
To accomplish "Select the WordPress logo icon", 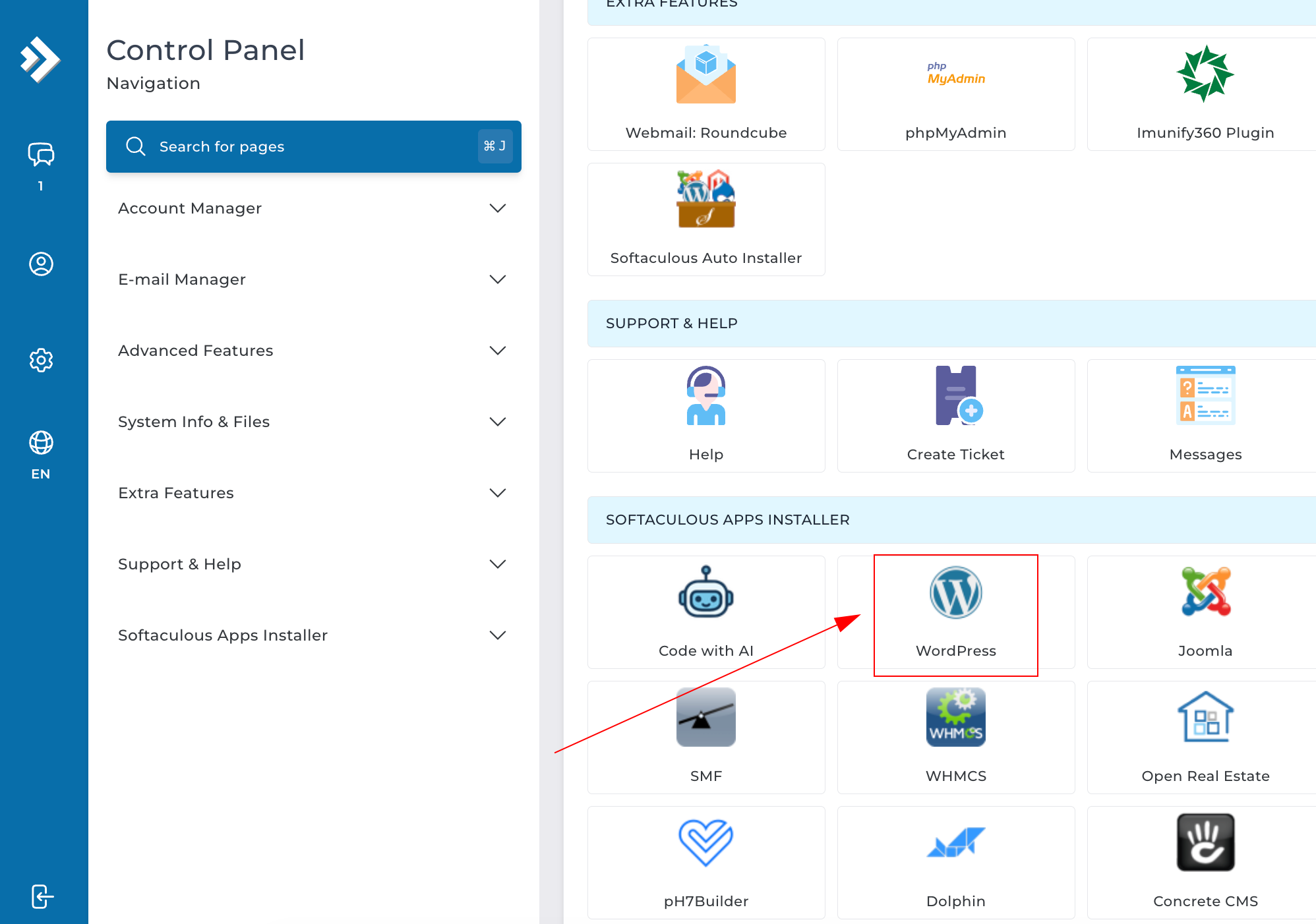I will pyautogui.click(x=956, y=592).
